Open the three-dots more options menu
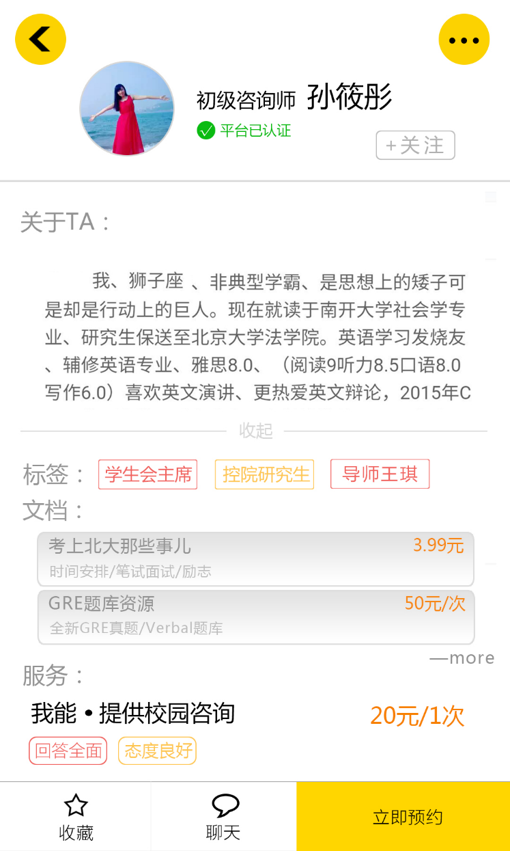The height and width of the screenshot is (851, 510). click(464, 39)
